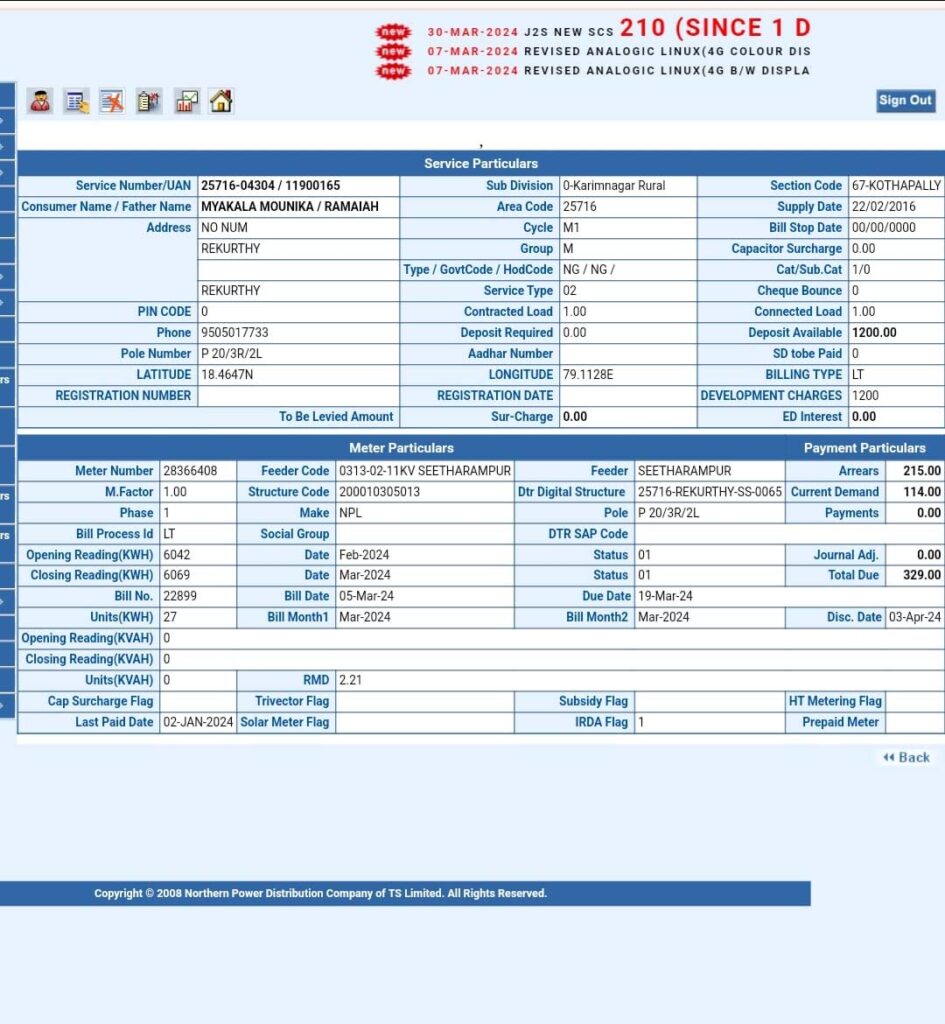The width and height of the screenshot is (945, 1024).
Task: Click the Feeder value SEETHARAMPUR
Action: (x=684, y=471)
